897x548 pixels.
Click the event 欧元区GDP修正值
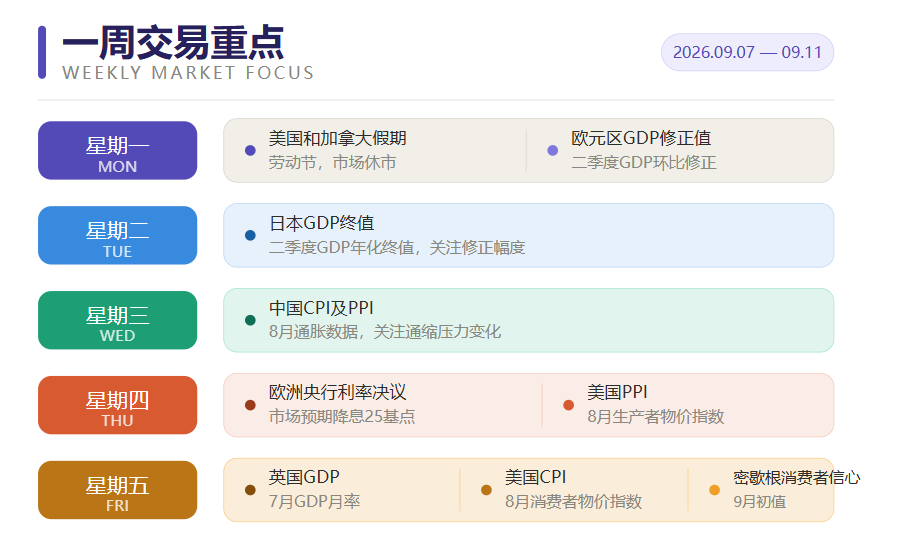[x=641, y=138]
